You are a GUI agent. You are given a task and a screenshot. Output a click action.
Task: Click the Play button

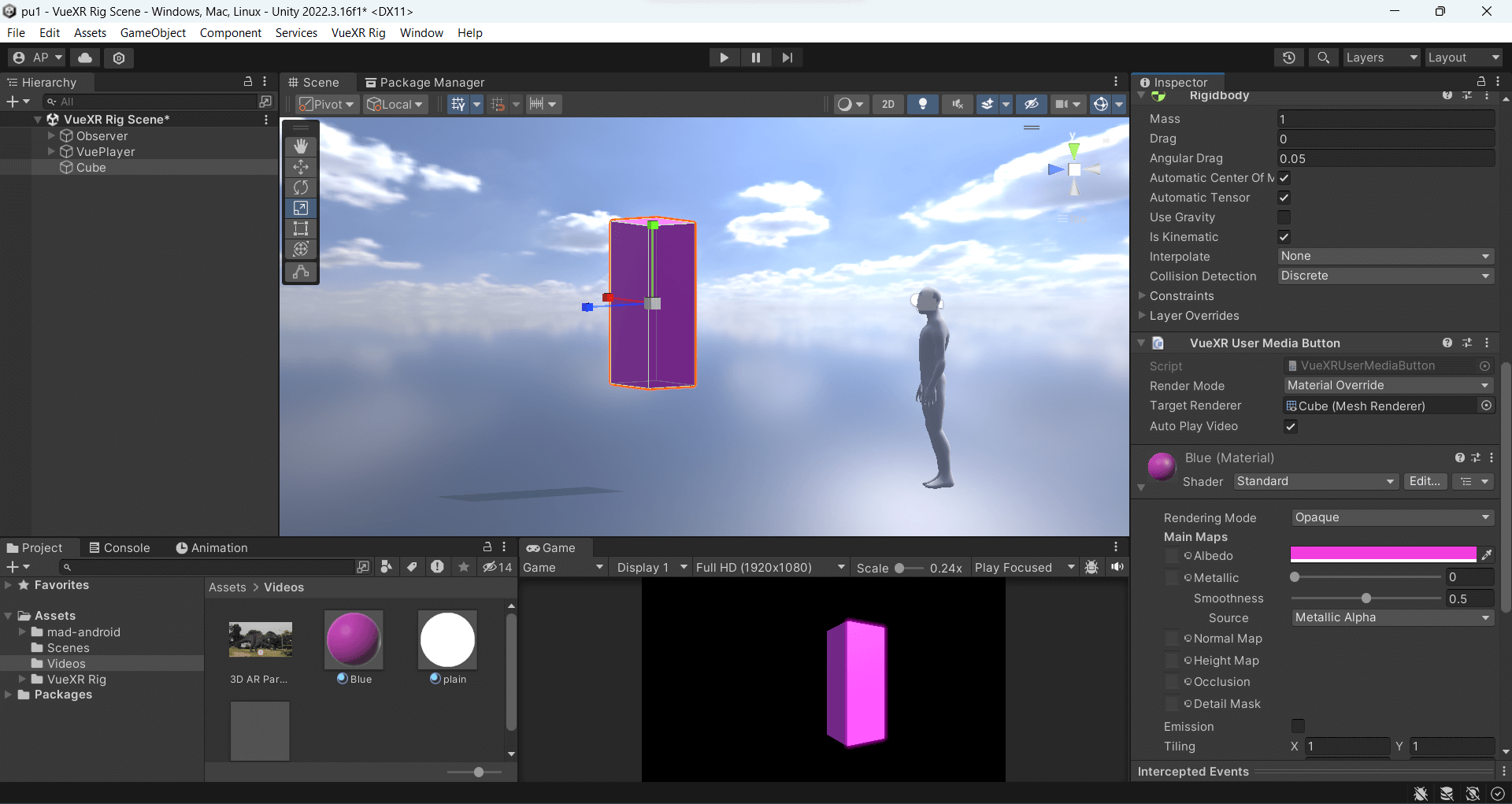(724, 57)
